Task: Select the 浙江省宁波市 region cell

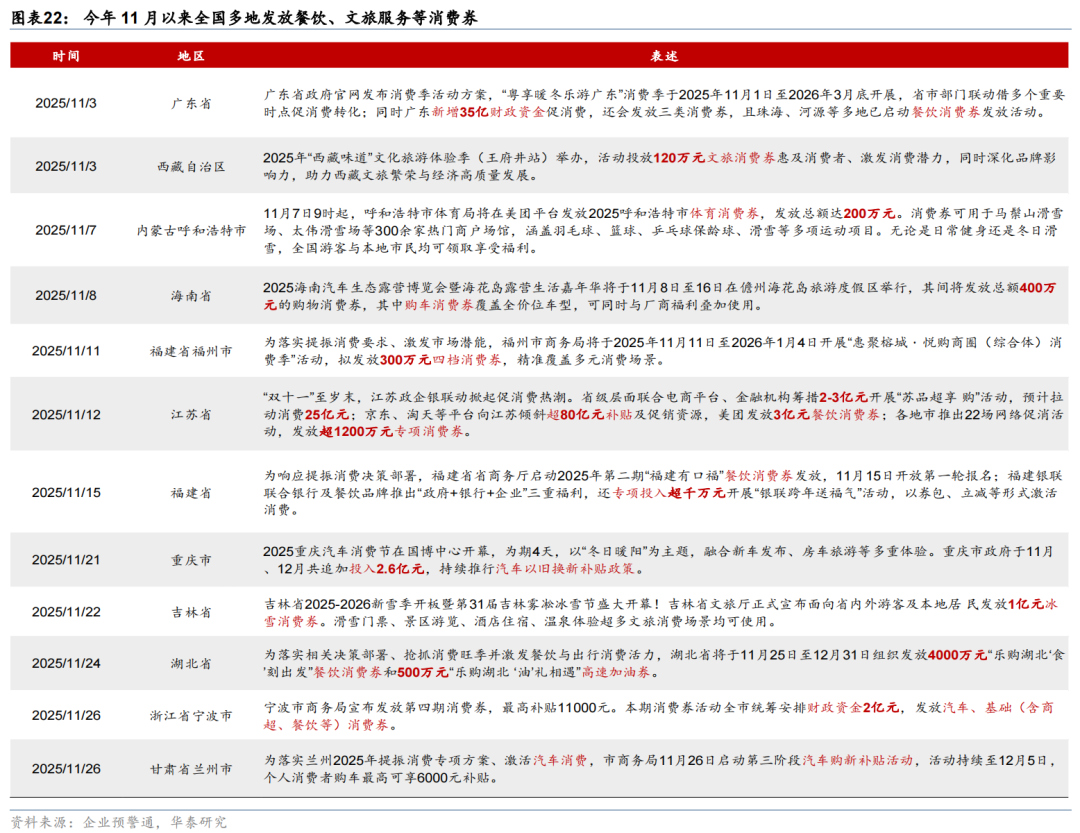Action: 190,716
